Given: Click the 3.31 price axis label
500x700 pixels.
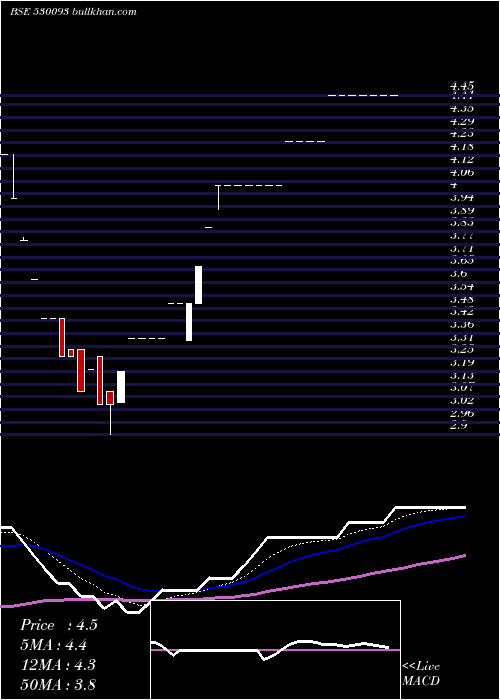Looking at the screenshot, I should tap(462, 338).
